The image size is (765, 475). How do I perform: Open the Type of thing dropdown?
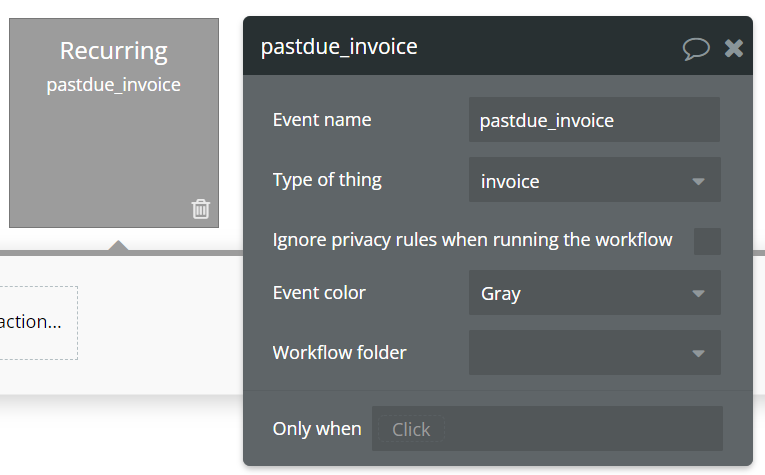[594, 181]
